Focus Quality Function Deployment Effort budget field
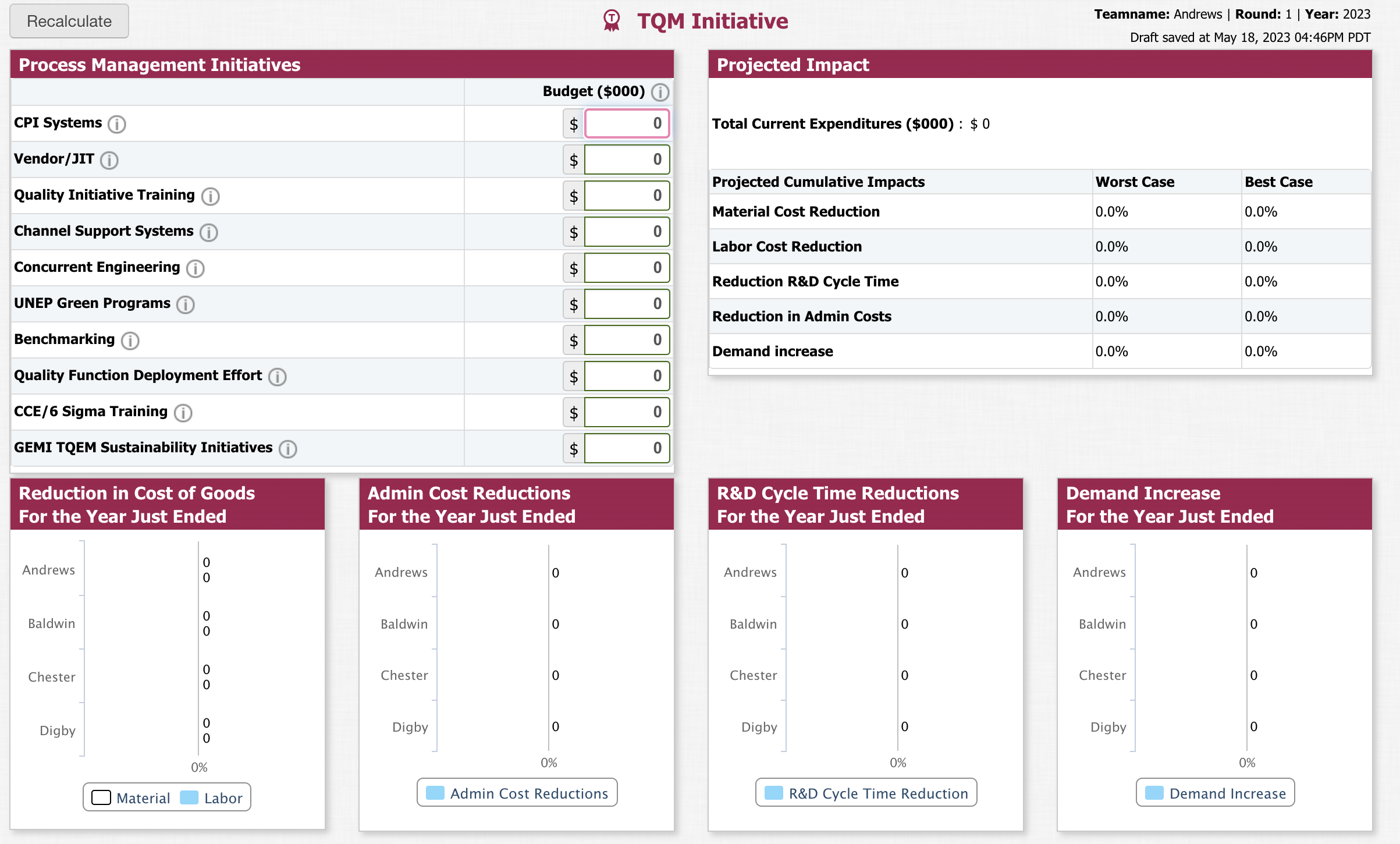The width and height of the screenshot is (1400, 844). (x=627, y=376)
